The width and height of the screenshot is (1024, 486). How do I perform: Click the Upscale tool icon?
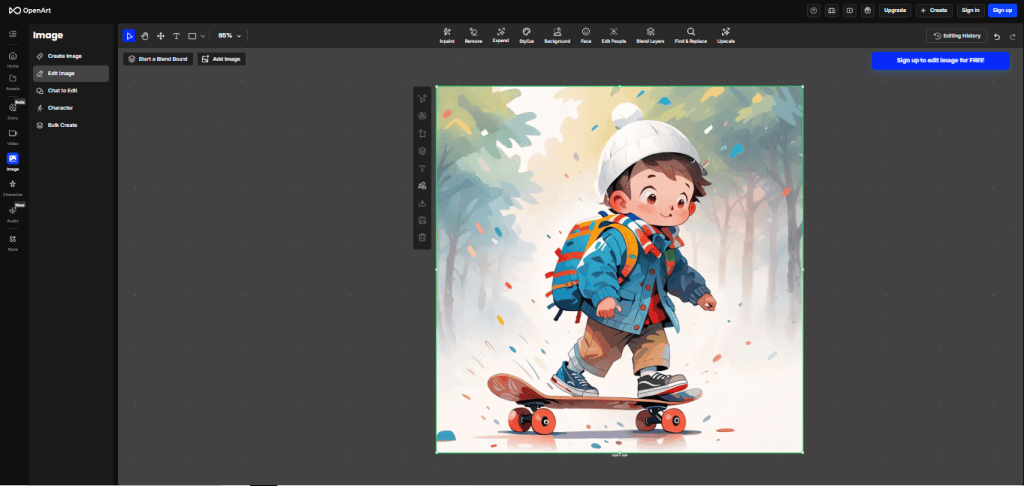pyautogui.click(x=725, y=35)
